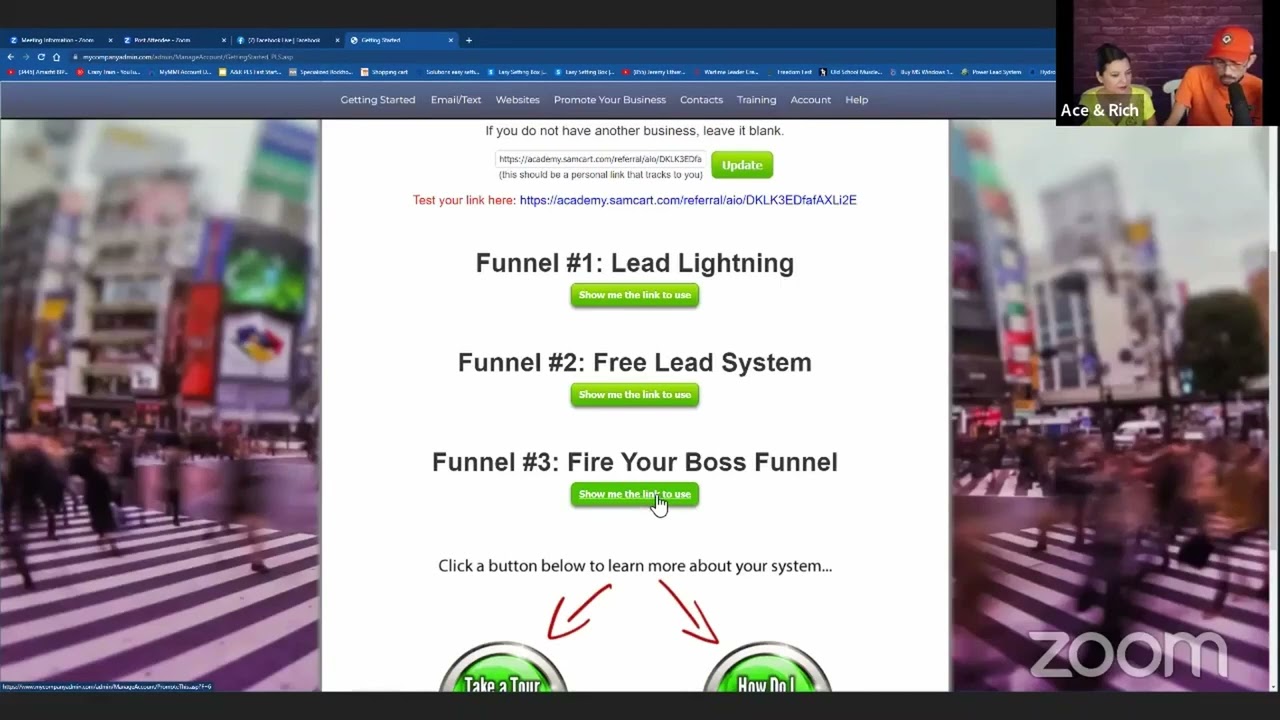Open the Crazy Train YouTube bookmark
The height and width of the screenshot is (720, 1280).
click(109, 72)
